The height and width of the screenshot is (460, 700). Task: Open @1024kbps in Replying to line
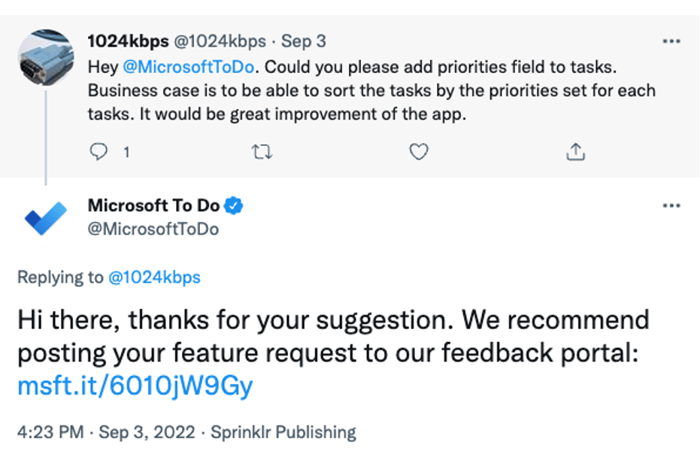(154, 277)
